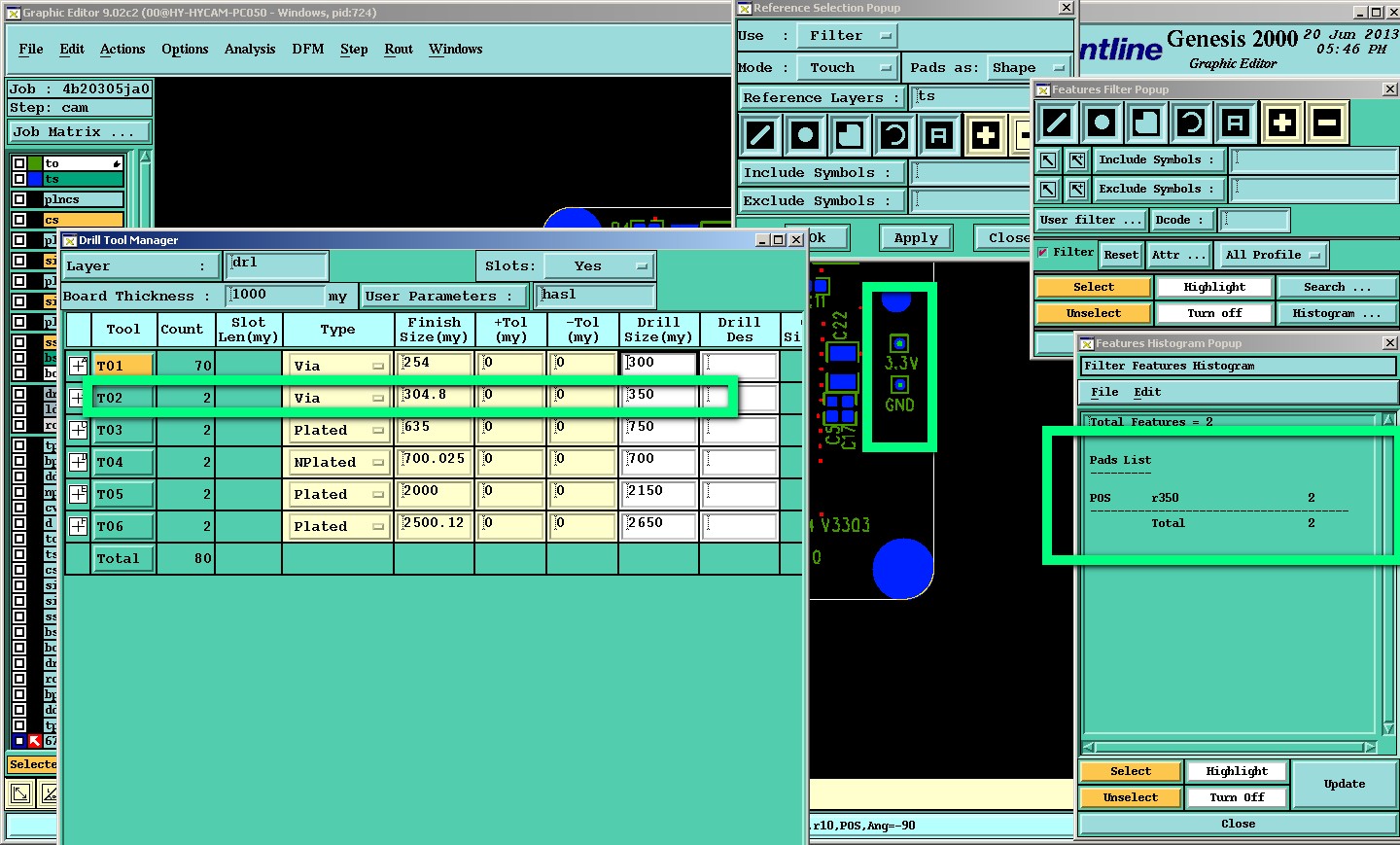Click the Job Matrix button

pyautogui.click(x=80, y=131)
